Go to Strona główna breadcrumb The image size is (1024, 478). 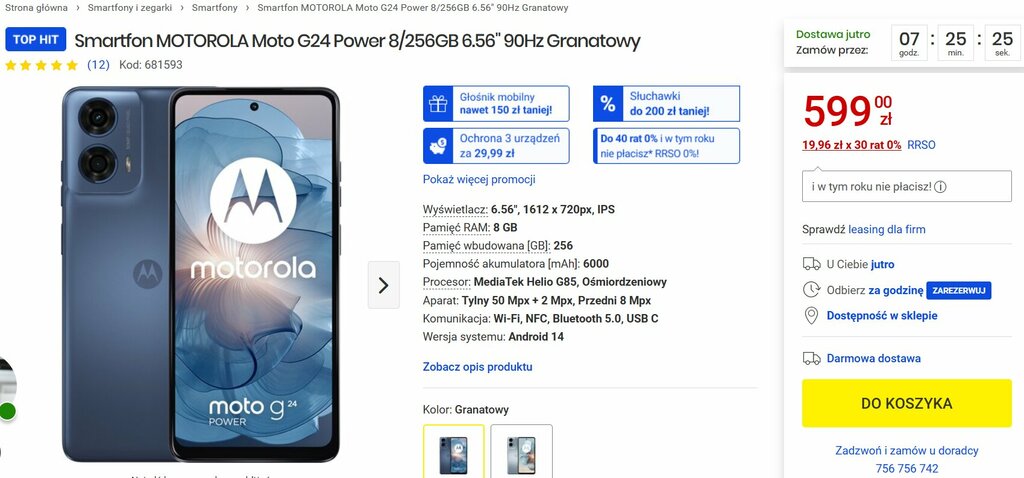[36, 8]
